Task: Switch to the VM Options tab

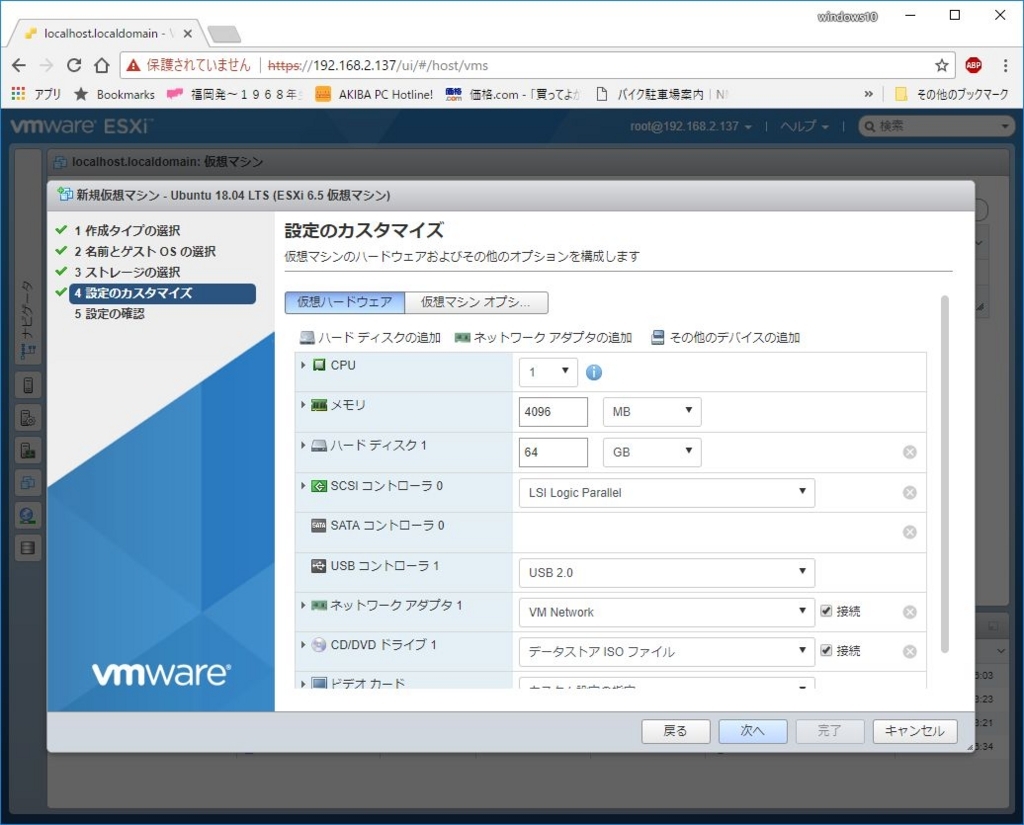Action: (x=476, y=302)
